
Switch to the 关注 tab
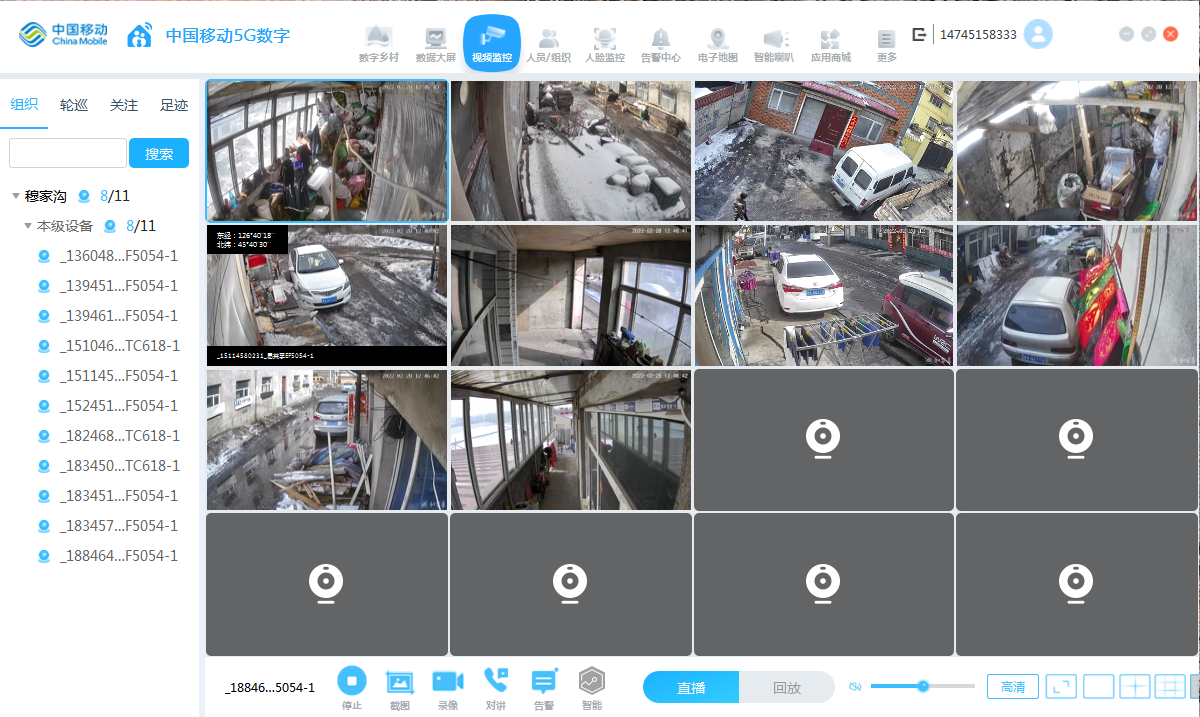[x=124, y=105]
